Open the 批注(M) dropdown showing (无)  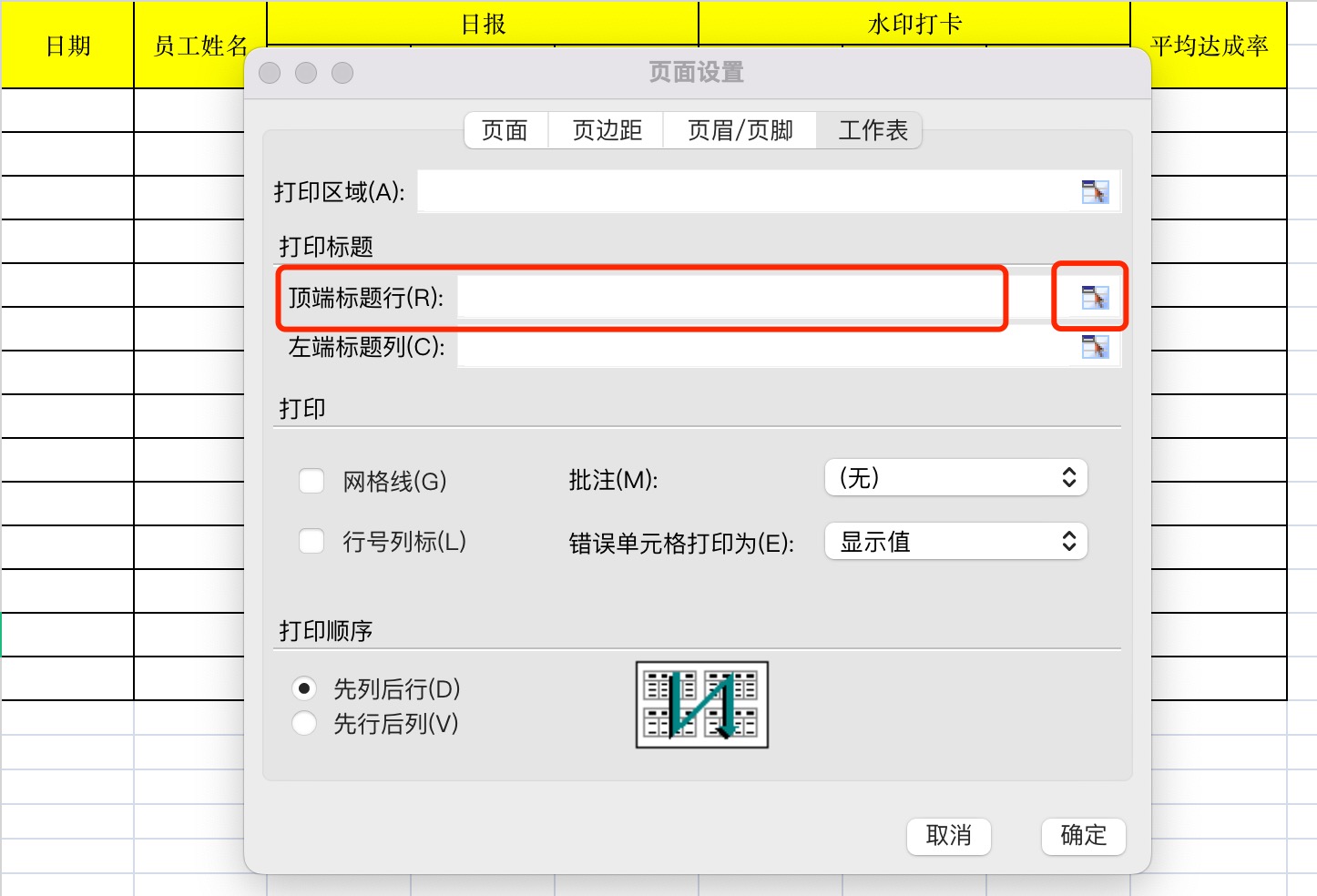[x=956, y=477]
